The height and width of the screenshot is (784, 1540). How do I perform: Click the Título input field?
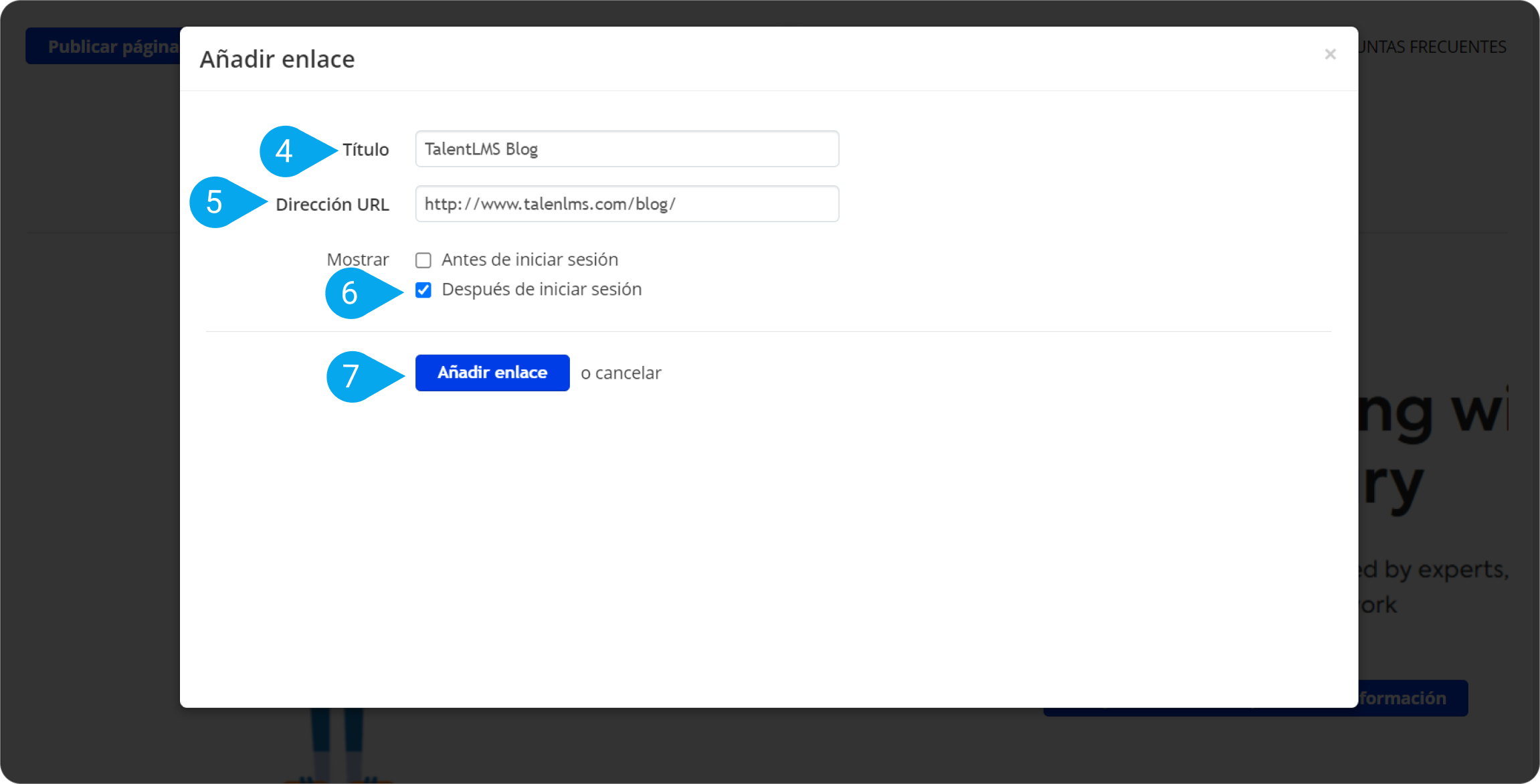click(627, 149)
